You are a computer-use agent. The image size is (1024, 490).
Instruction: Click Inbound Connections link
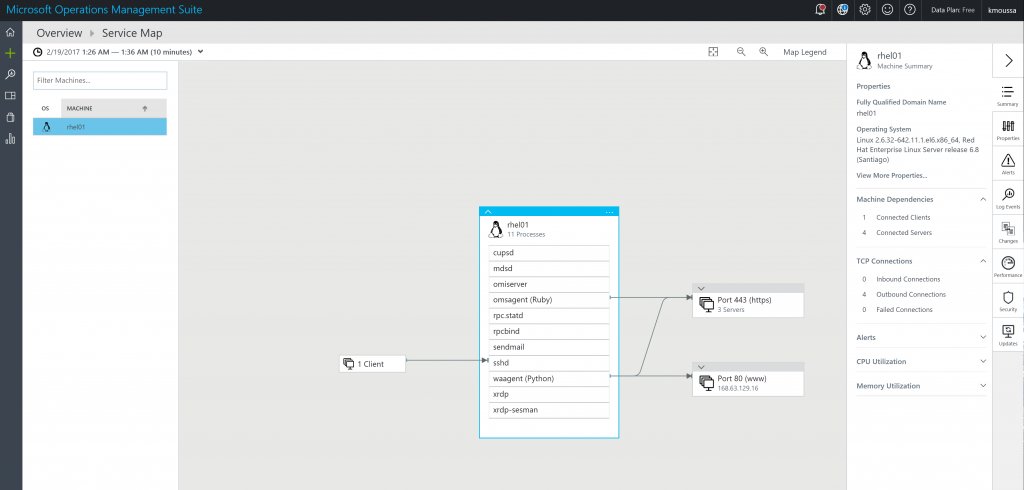click(908, 279)
